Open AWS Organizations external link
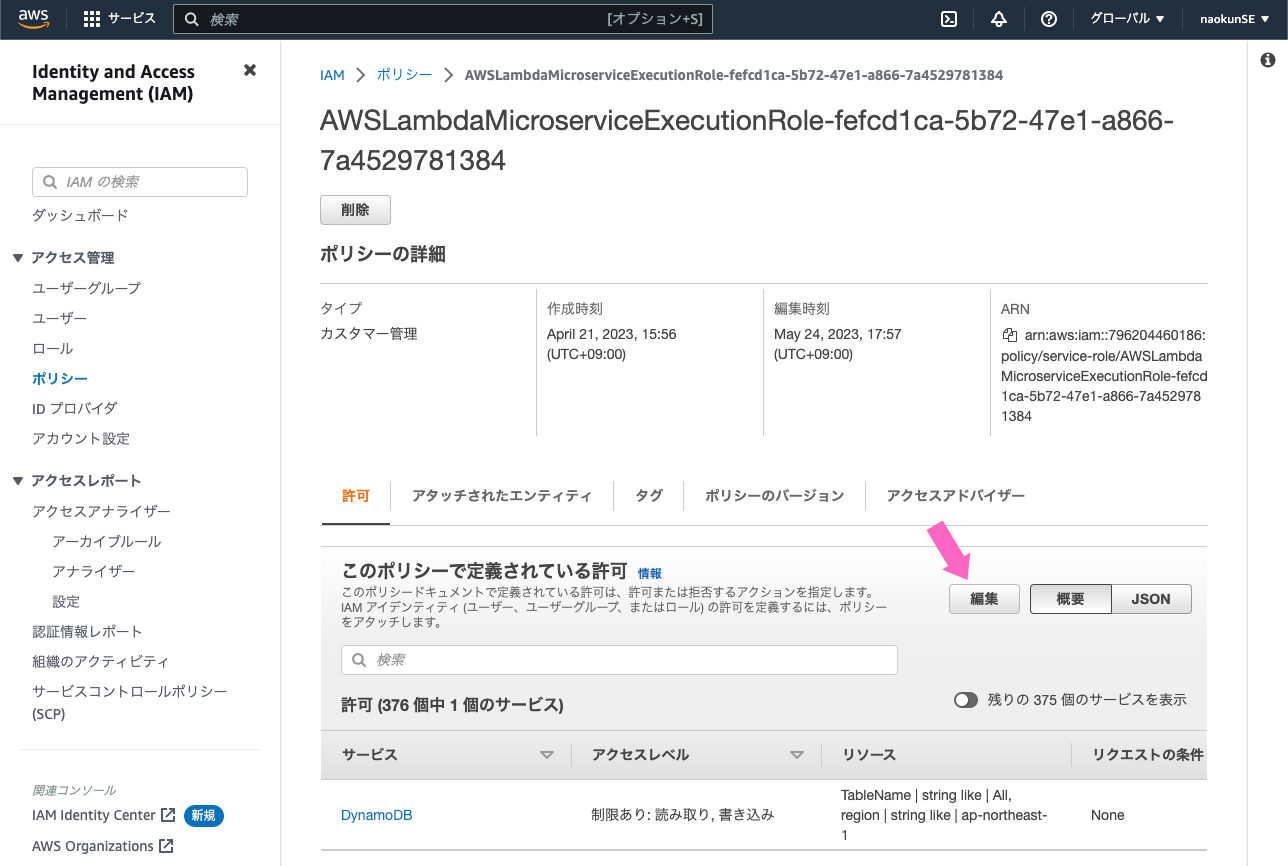1288x866 pixels. click(103, 846)
